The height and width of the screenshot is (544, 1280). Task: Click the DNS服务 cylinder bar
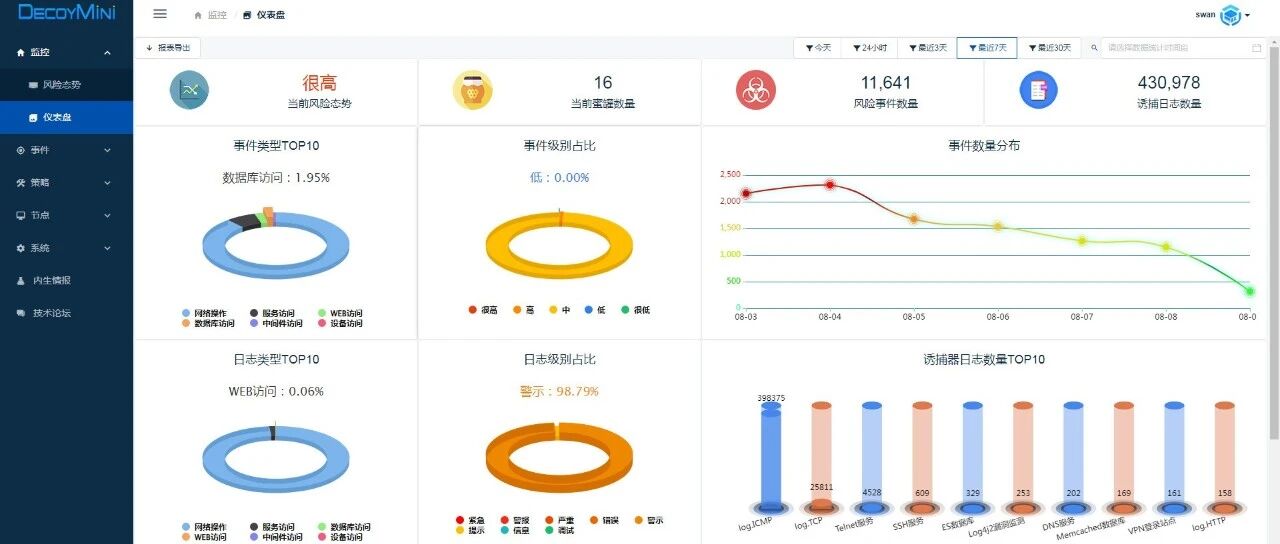tap(1073, 456)
